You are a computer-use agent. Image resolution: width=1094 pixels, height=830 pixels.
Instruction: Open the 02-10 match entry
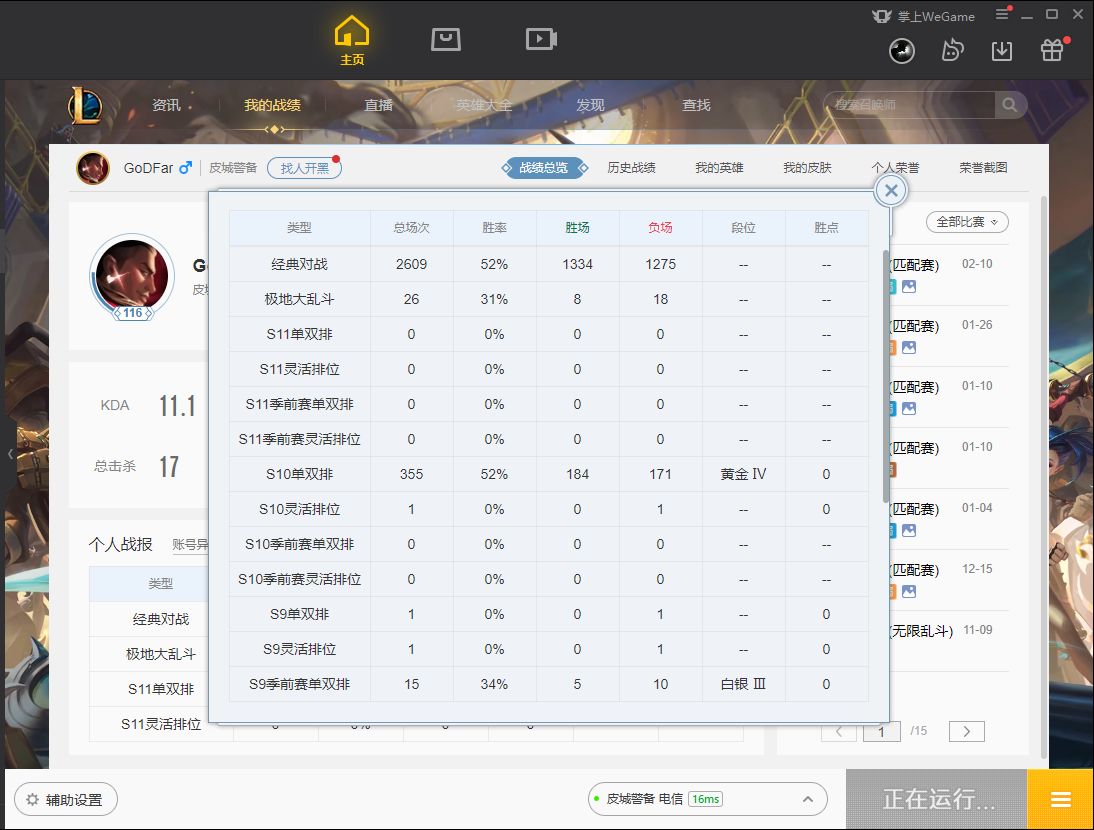point(950,275)
